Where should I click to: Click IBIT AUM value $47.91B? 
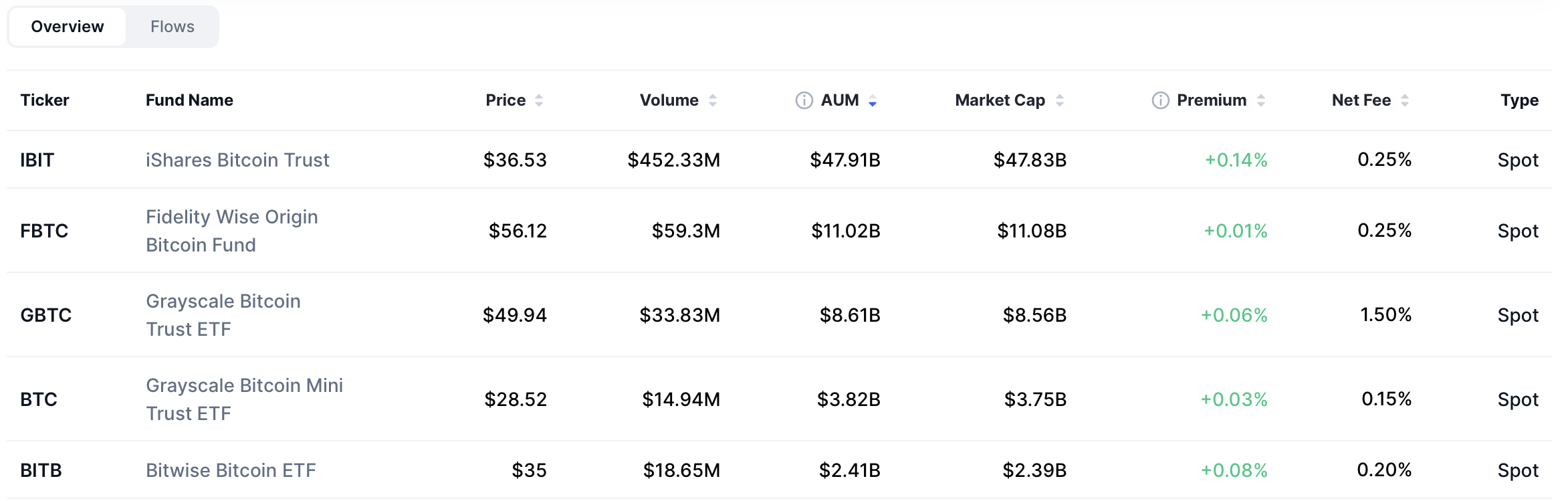coord(845,160)
